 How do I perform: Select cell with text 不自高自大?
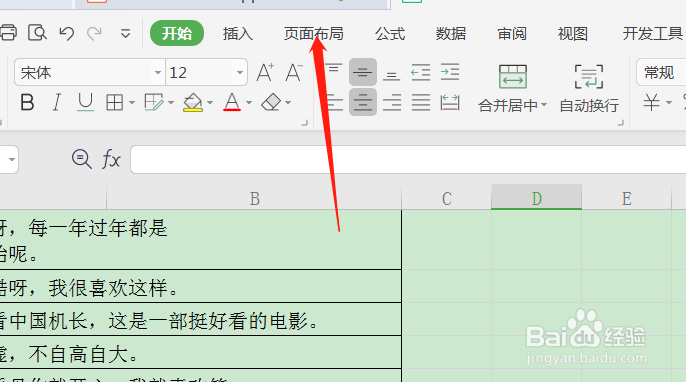click(x=200, y=353)
